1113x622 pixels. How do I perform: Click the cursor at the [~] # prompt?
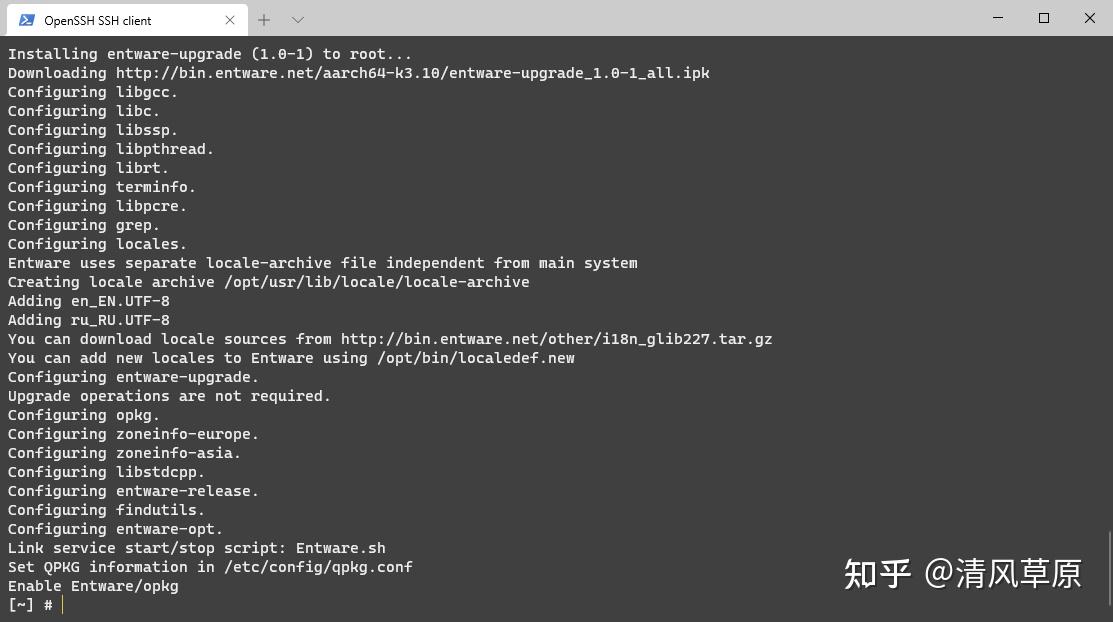[62, 605]
